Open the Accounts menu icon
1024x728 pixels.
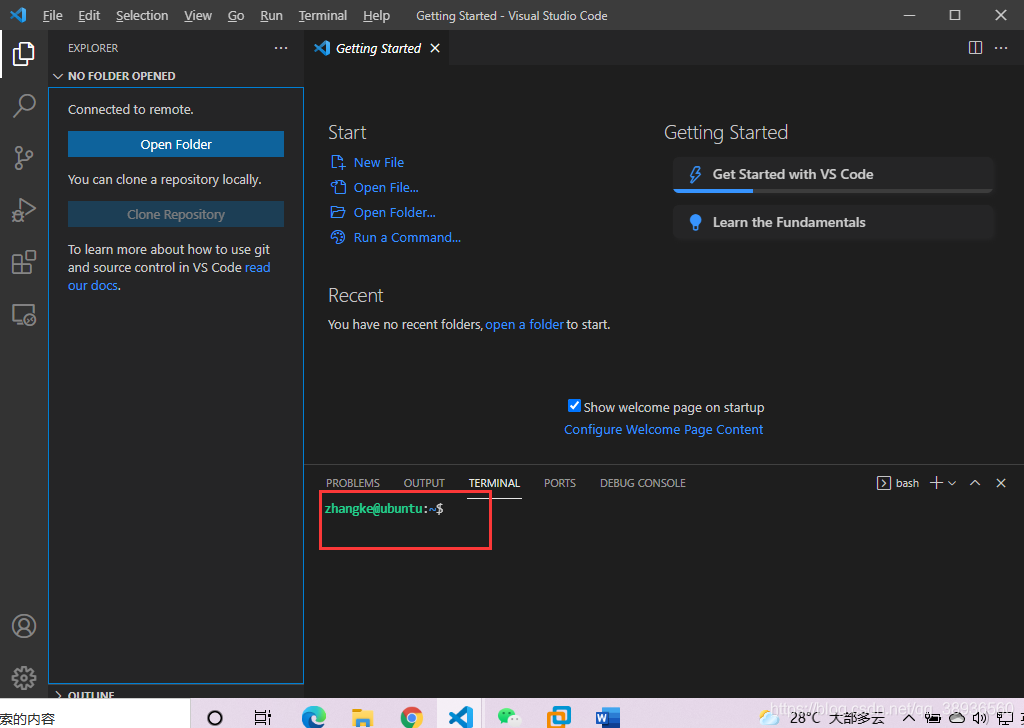[24, 625]
